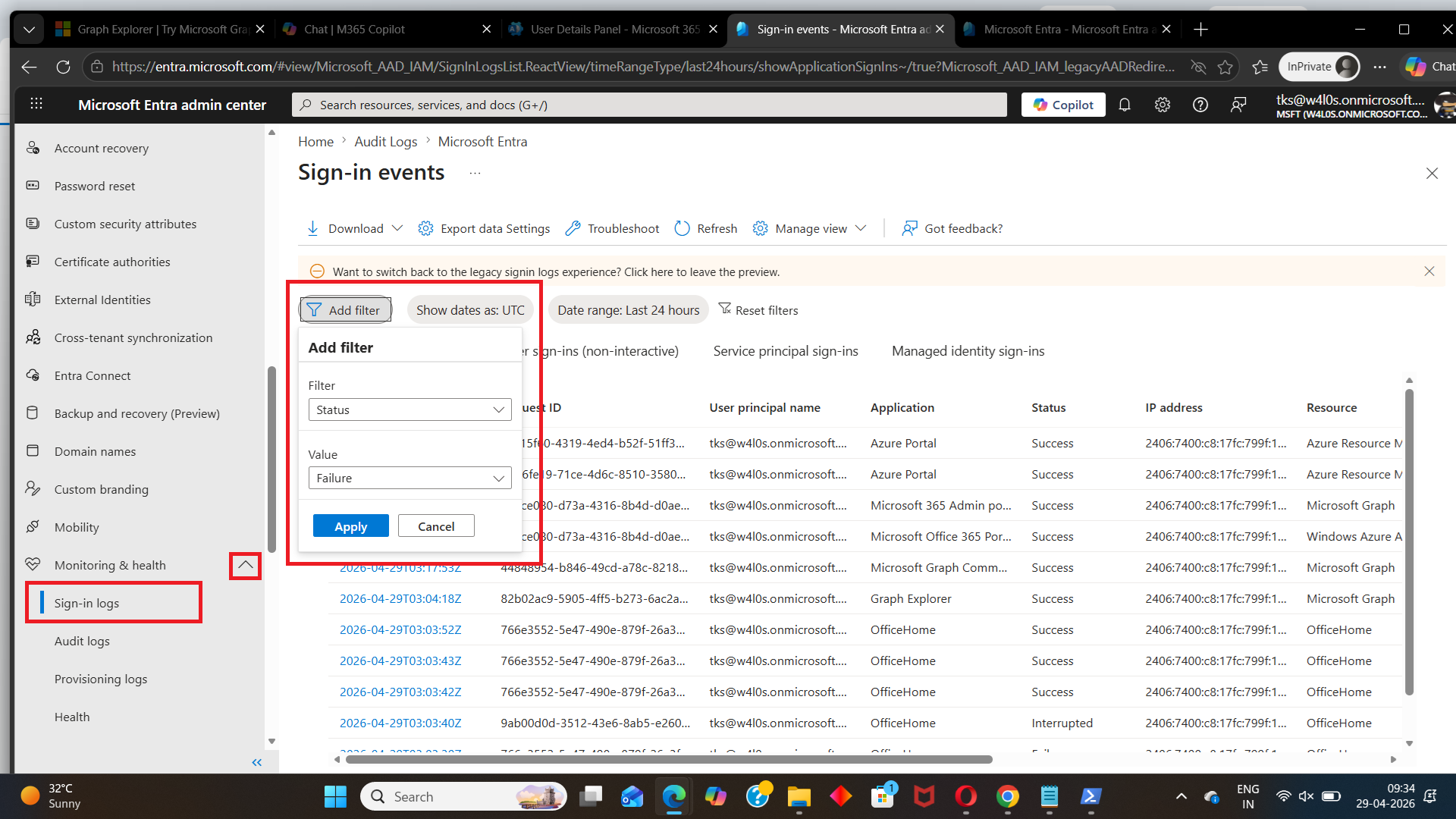Viewport: 1456px width, 819px height.
Task: Open portal settings gear icon
Action: 1163,105
